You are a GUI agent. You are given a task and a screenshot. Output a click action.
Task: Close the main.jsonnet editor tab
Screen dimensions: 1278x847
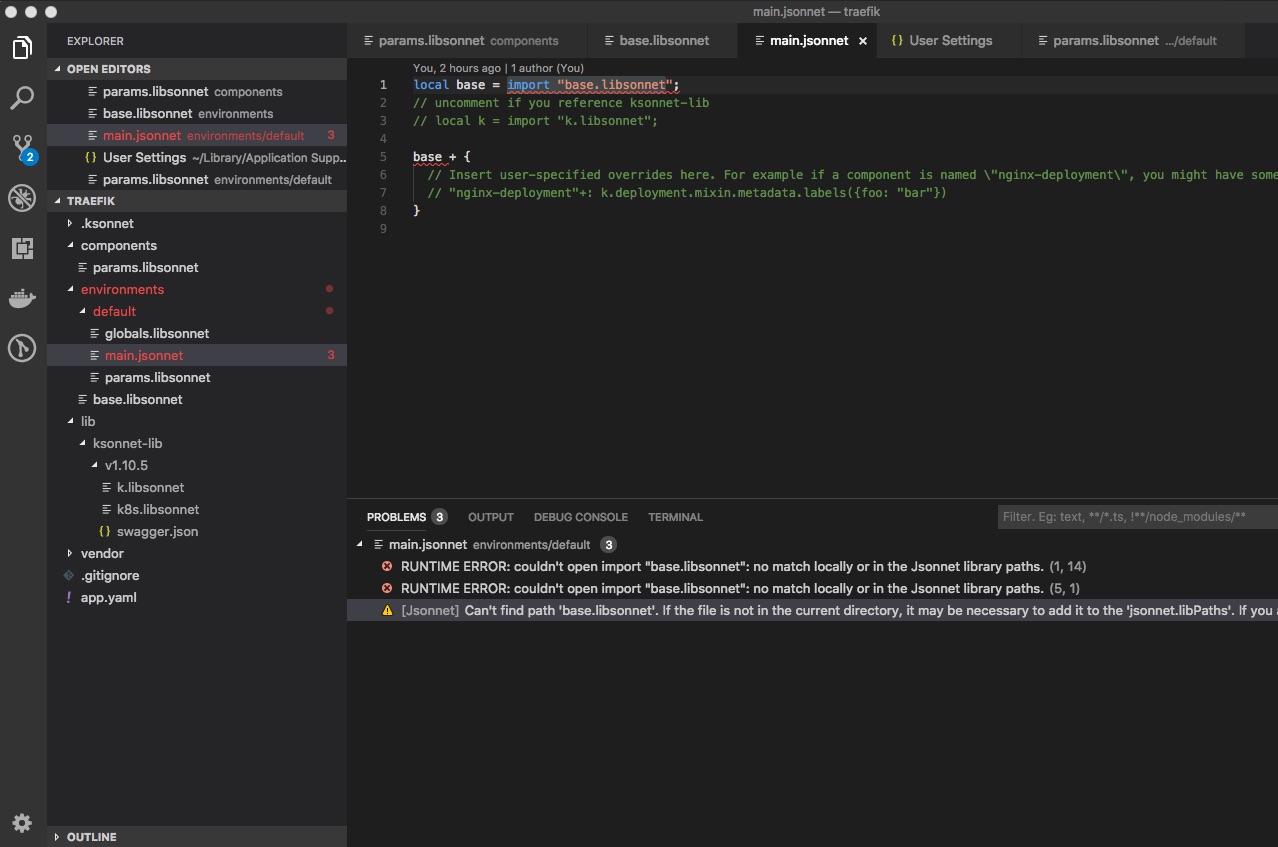863,41
